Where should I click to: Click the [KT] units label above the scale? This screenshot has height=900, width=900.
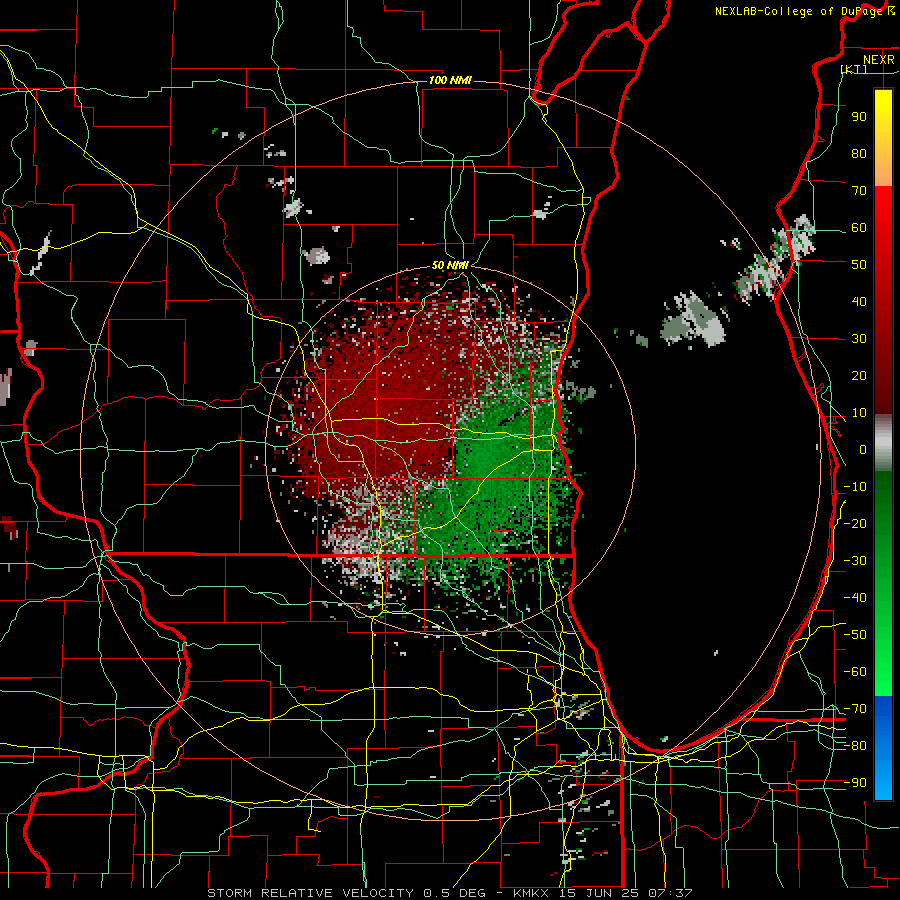pyautogui.click(x=854, y=69)
